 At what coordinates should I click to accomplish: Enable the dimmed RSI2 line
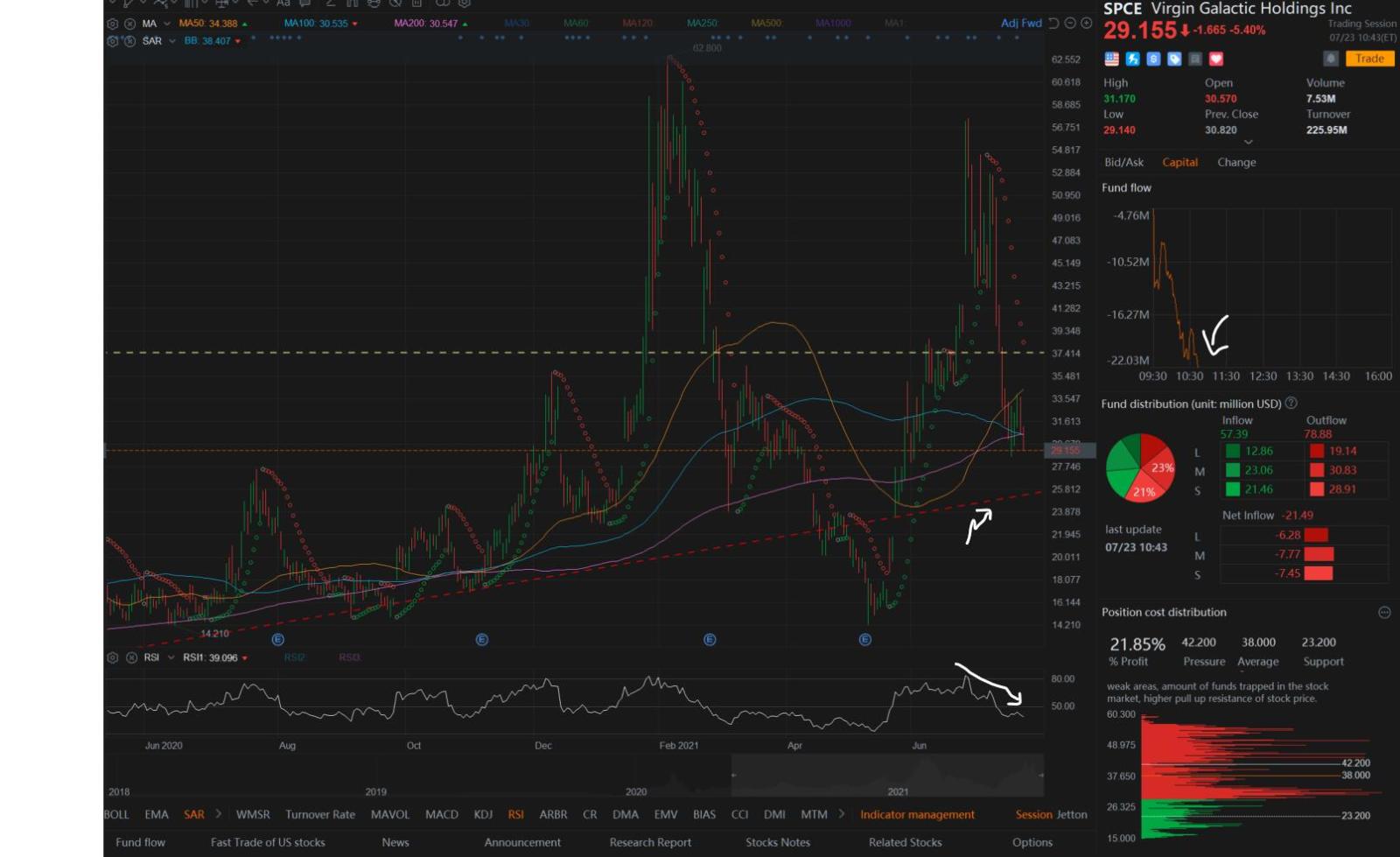(294, 657)
